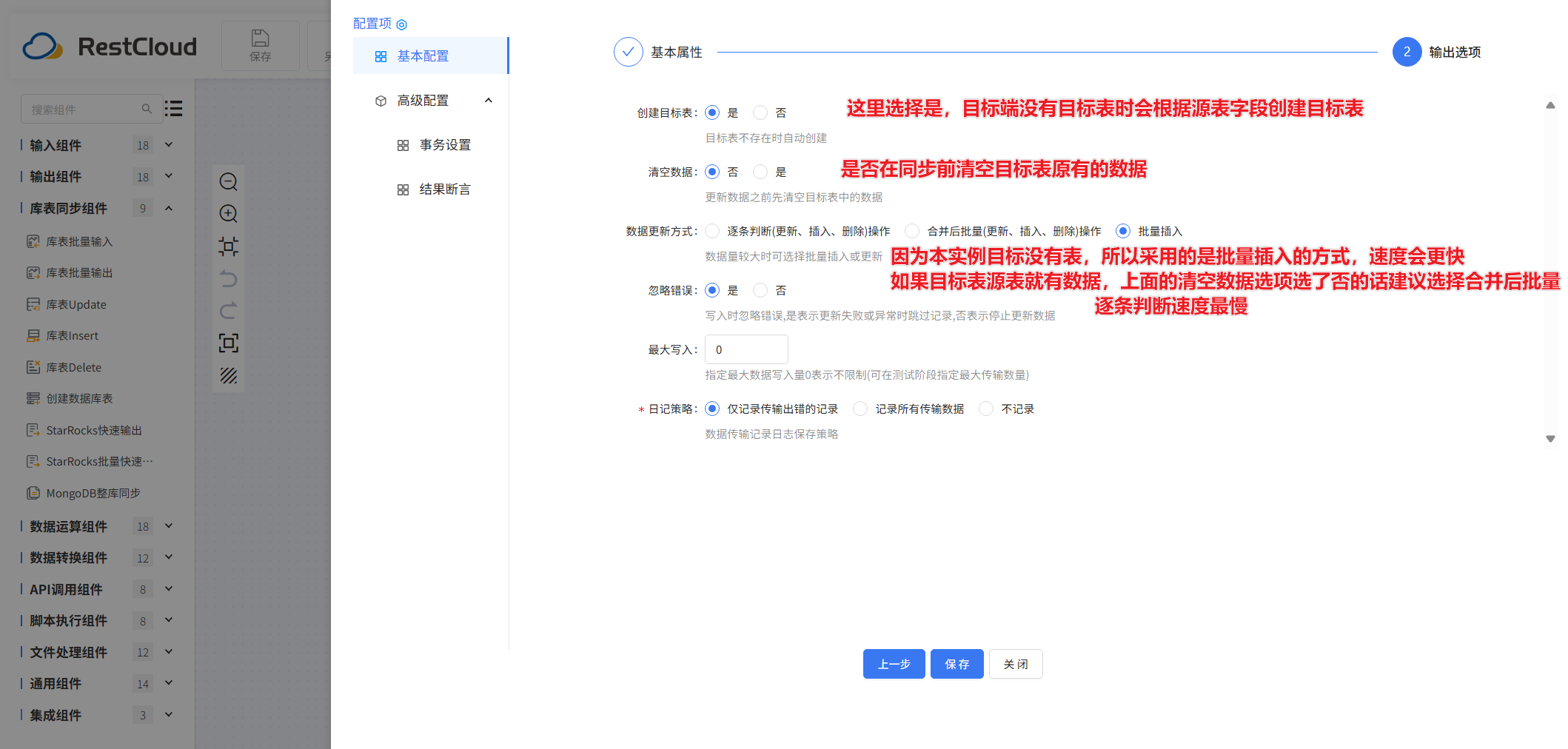Select 库表Update component
The width and height of the screenshot is (1568, 749).
[x=67, y=304]
